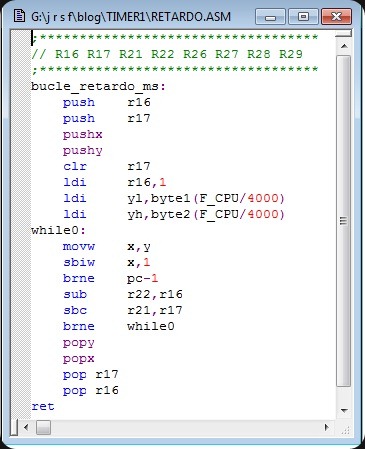This screenshot has width=365, height=449.
Task: Click the comment line listing R16 R17 R21
Action: (167, 54)
